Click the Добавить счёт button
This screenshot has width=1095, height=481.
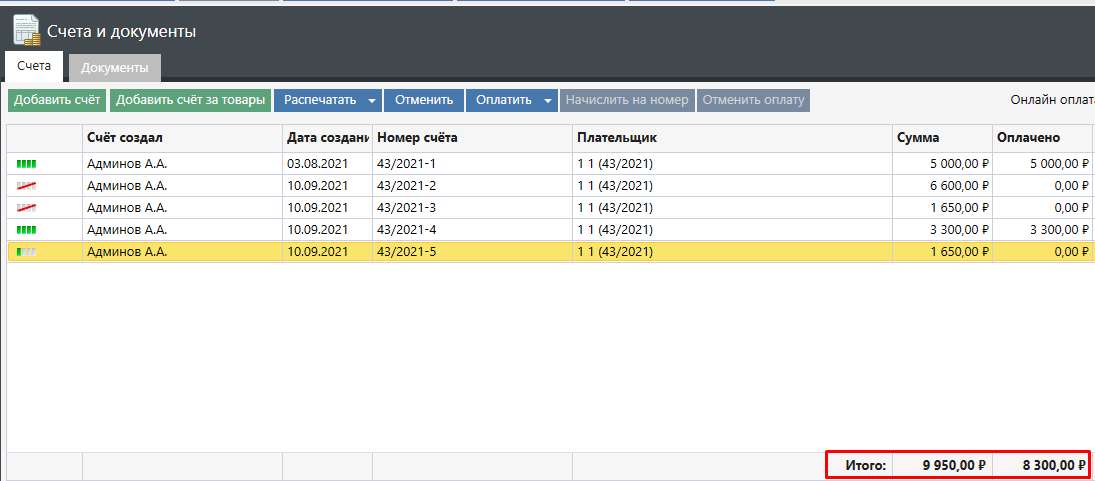pyautogui.click(x=57, y=100)
